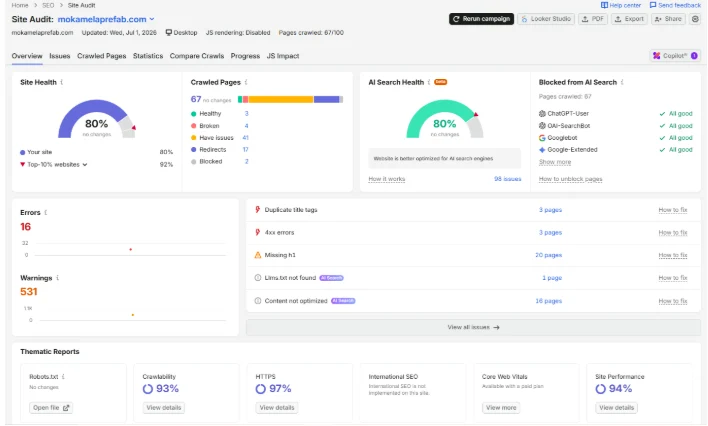Viewport: 708px width, 426px height.
Task: Click the OAI-SearchBot icon
Action: [x=542, y=126]
